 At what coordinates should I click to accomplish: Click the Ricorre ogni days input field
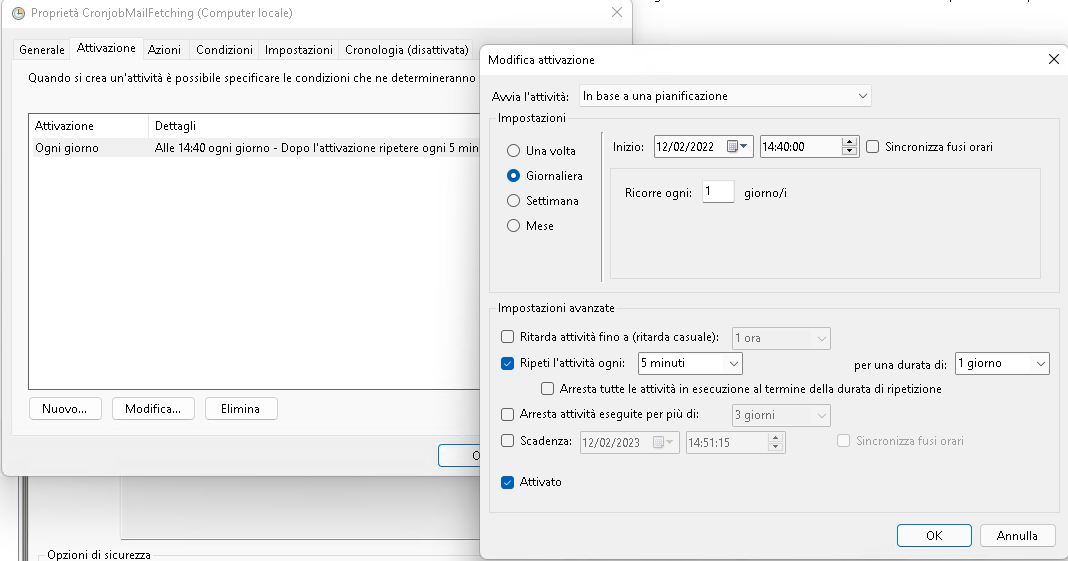tap(717, 192)
